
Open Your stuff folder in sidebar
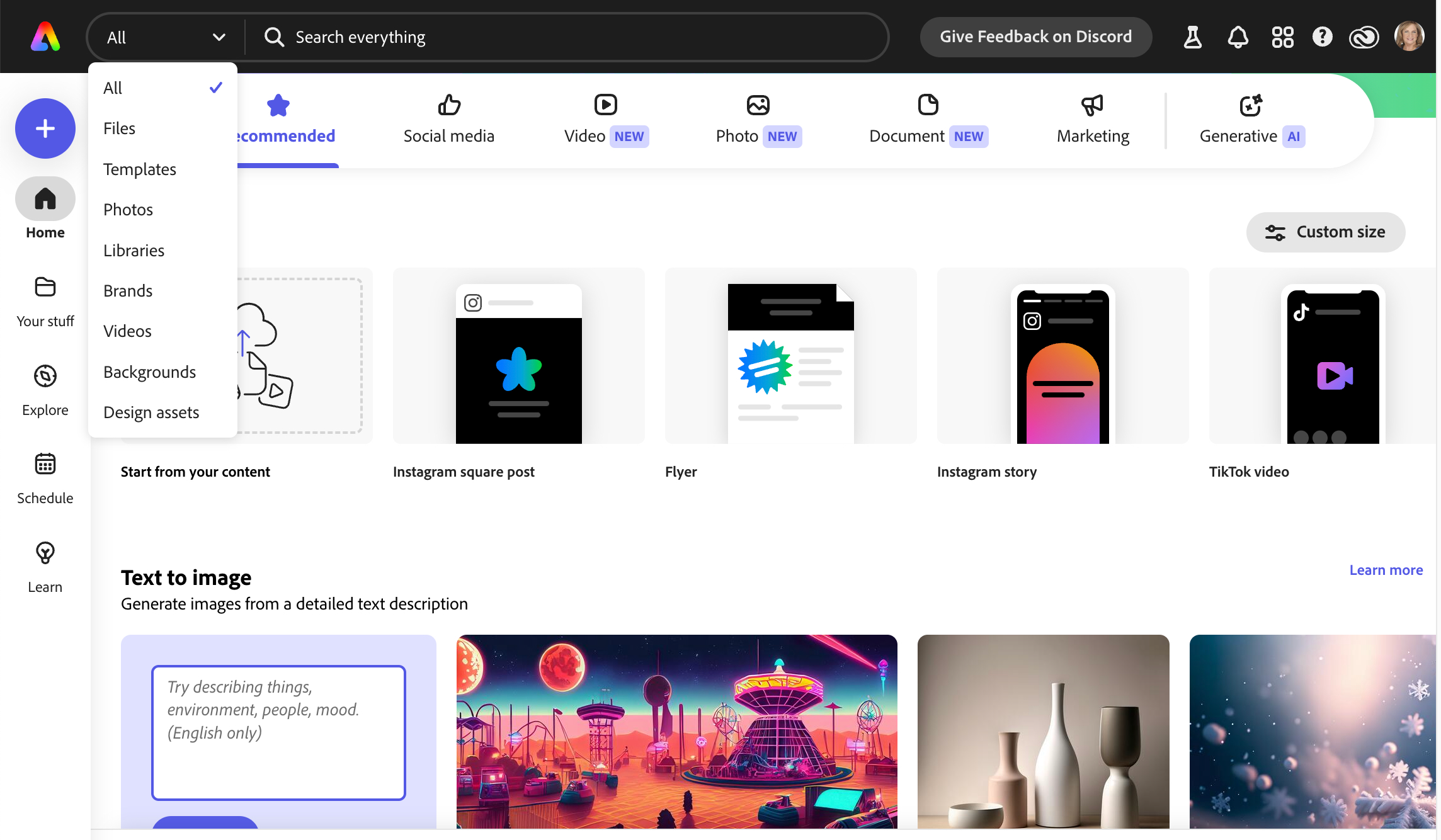(45, 301)
